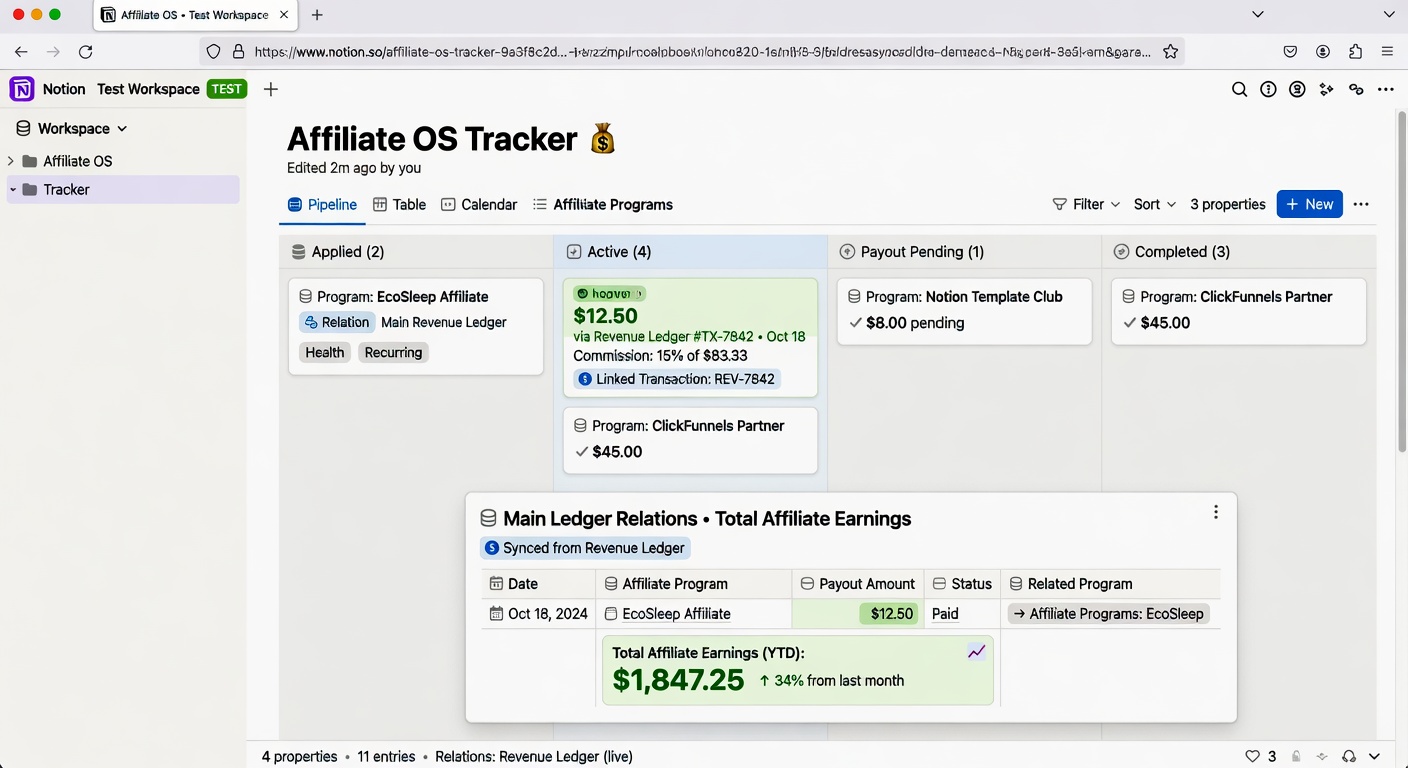Click the page vertical scrollbar
This screenshot has width=1408, height=768.
point(1401,280)
